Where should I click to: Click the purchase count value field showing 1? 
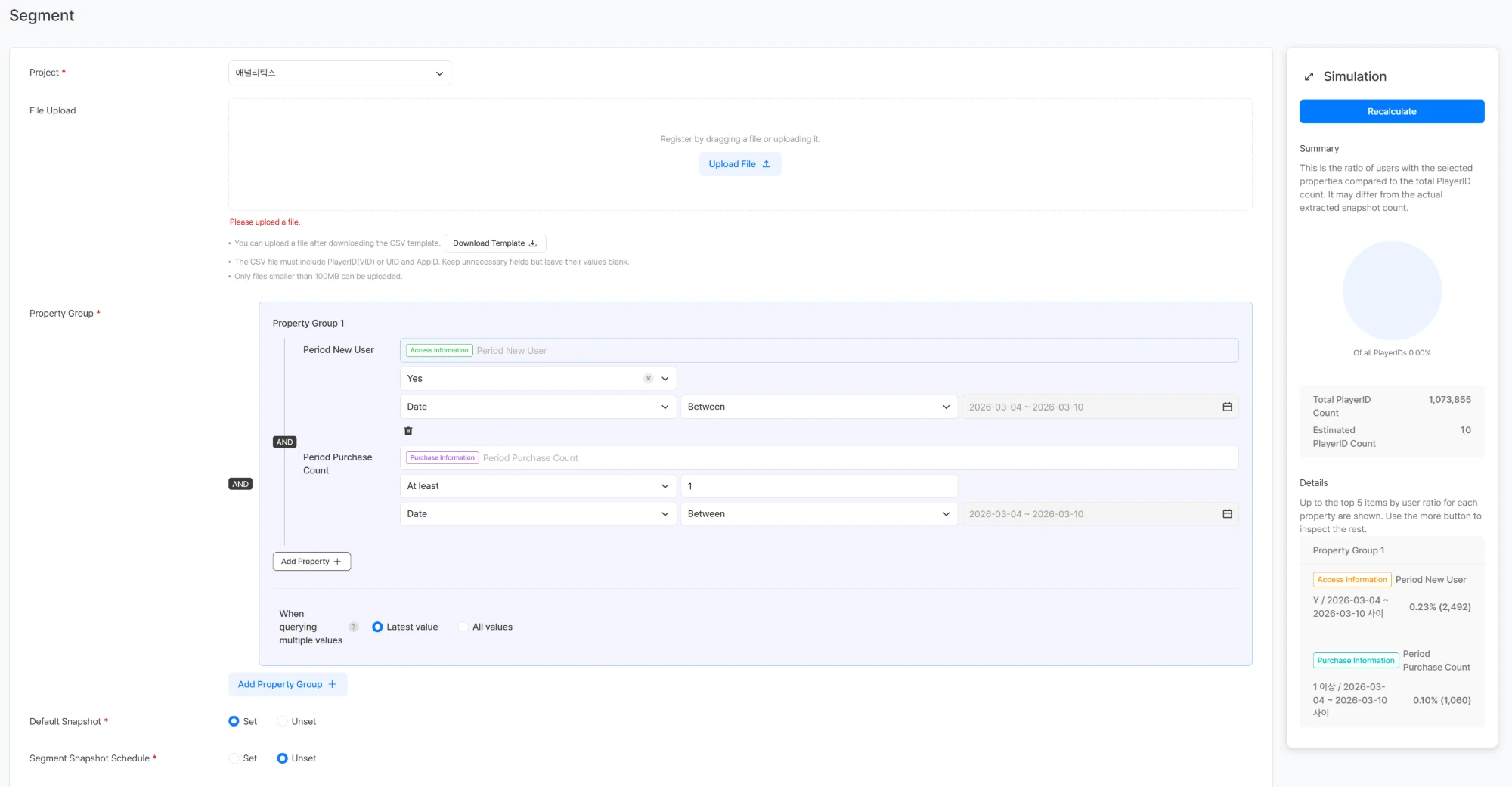click(819, 486)
